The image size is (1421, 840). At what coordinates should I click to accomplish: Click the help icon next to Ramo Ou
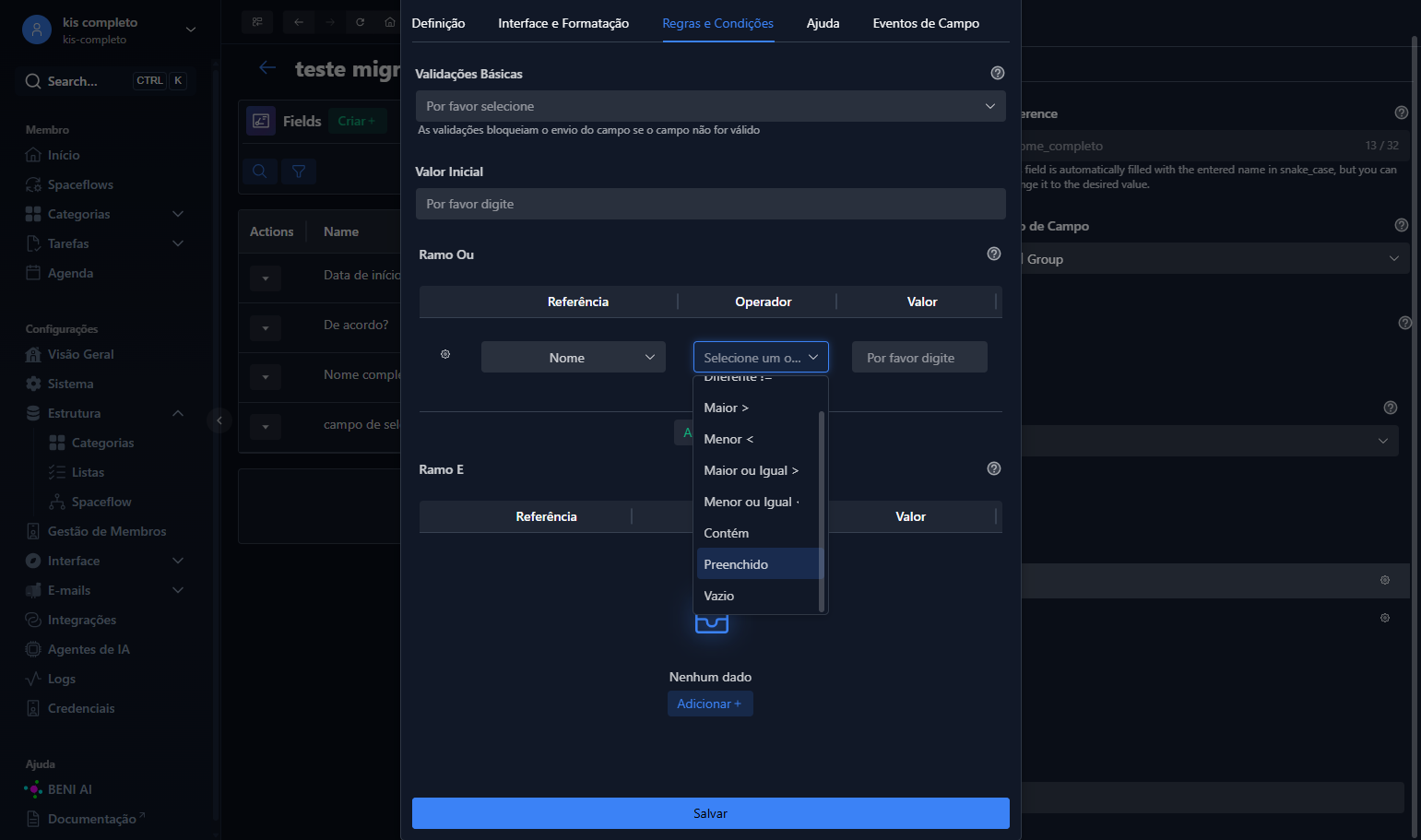pyautogui.click(x=993, y=254)
